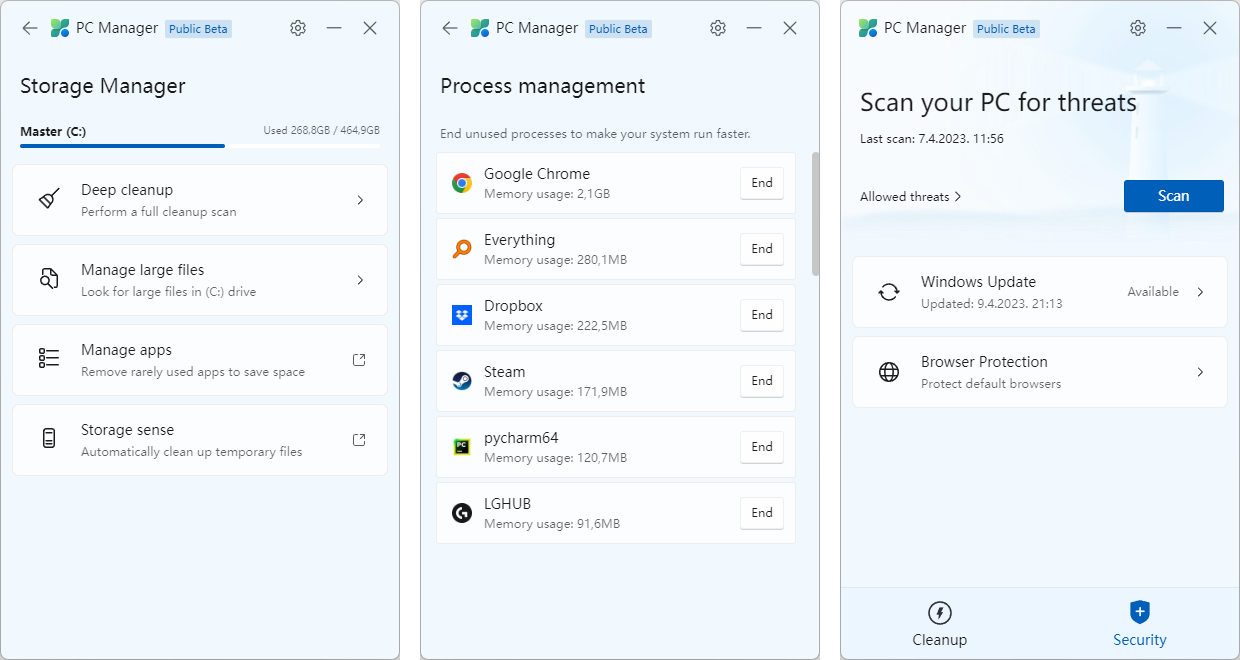Image resolution: width=1240 pixels, height=660 pixels.
Task: Click the Public Beta badge in Process management window
Action: tap(619, 29)
